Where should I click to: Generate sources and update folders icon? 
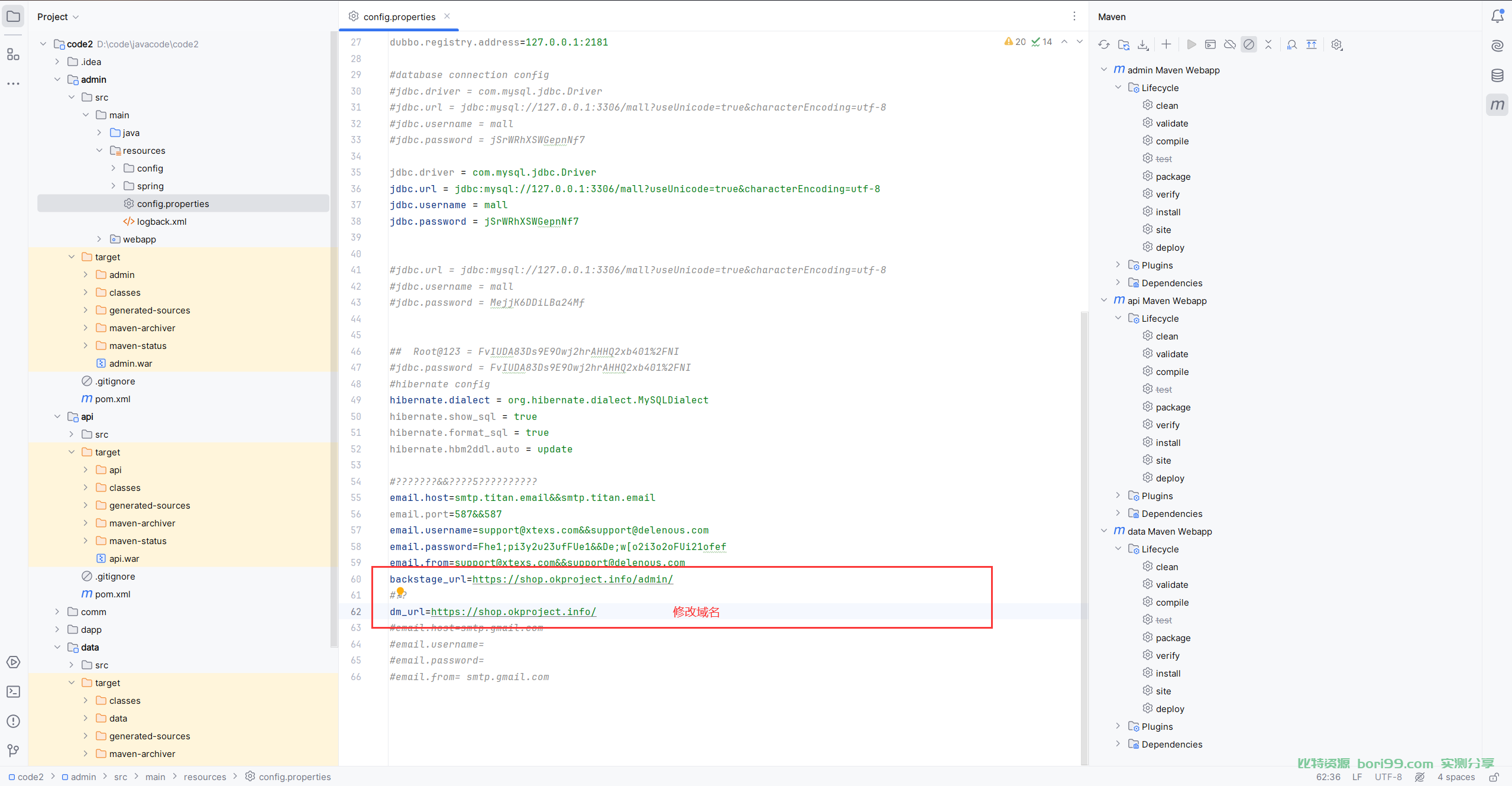(x=1124, y=45)
